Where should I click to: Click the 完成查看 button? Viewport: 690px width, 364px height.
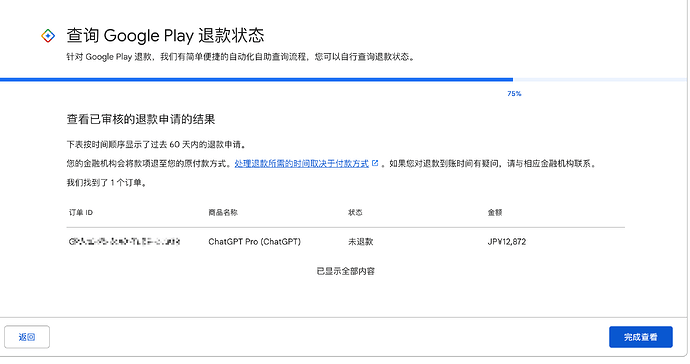tap(641, 337)
